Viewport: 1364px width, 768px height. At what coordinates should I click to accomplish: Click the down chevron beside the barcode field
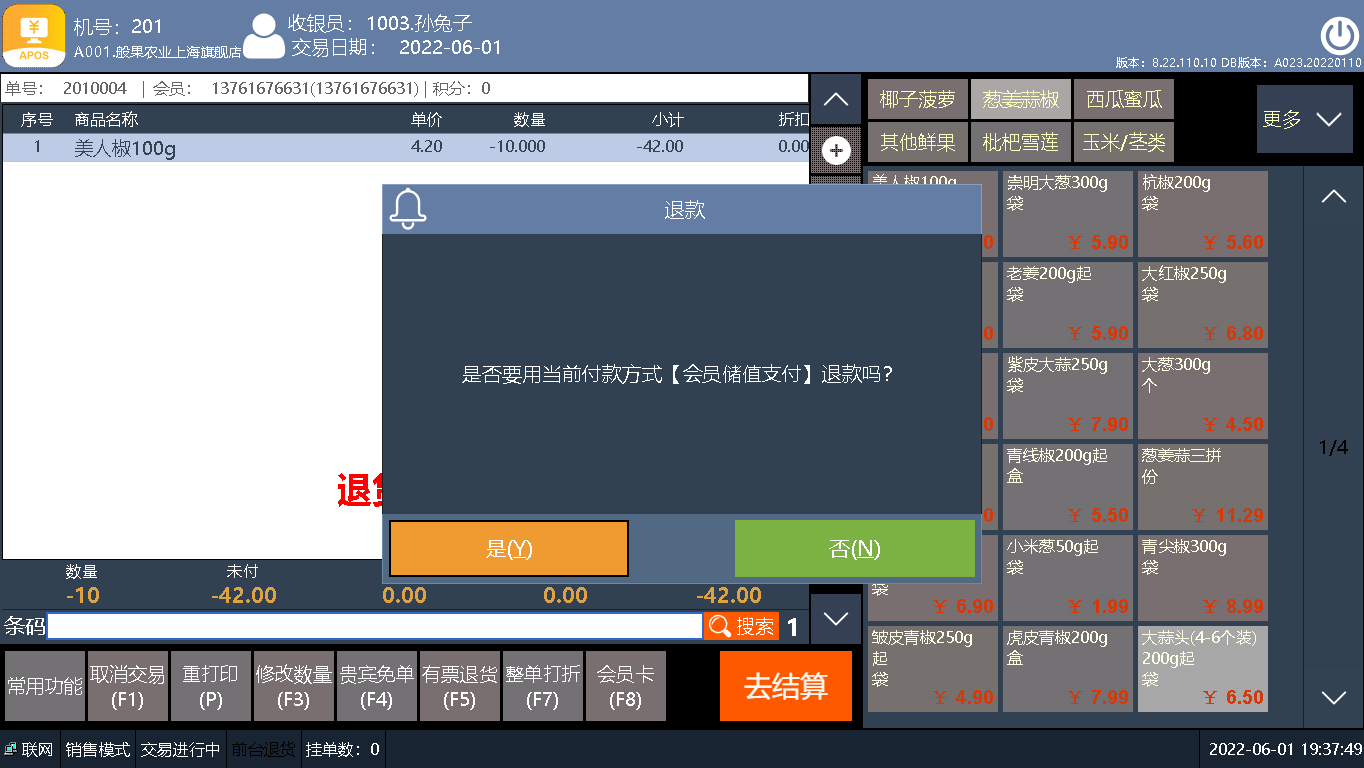pos(836,619)
